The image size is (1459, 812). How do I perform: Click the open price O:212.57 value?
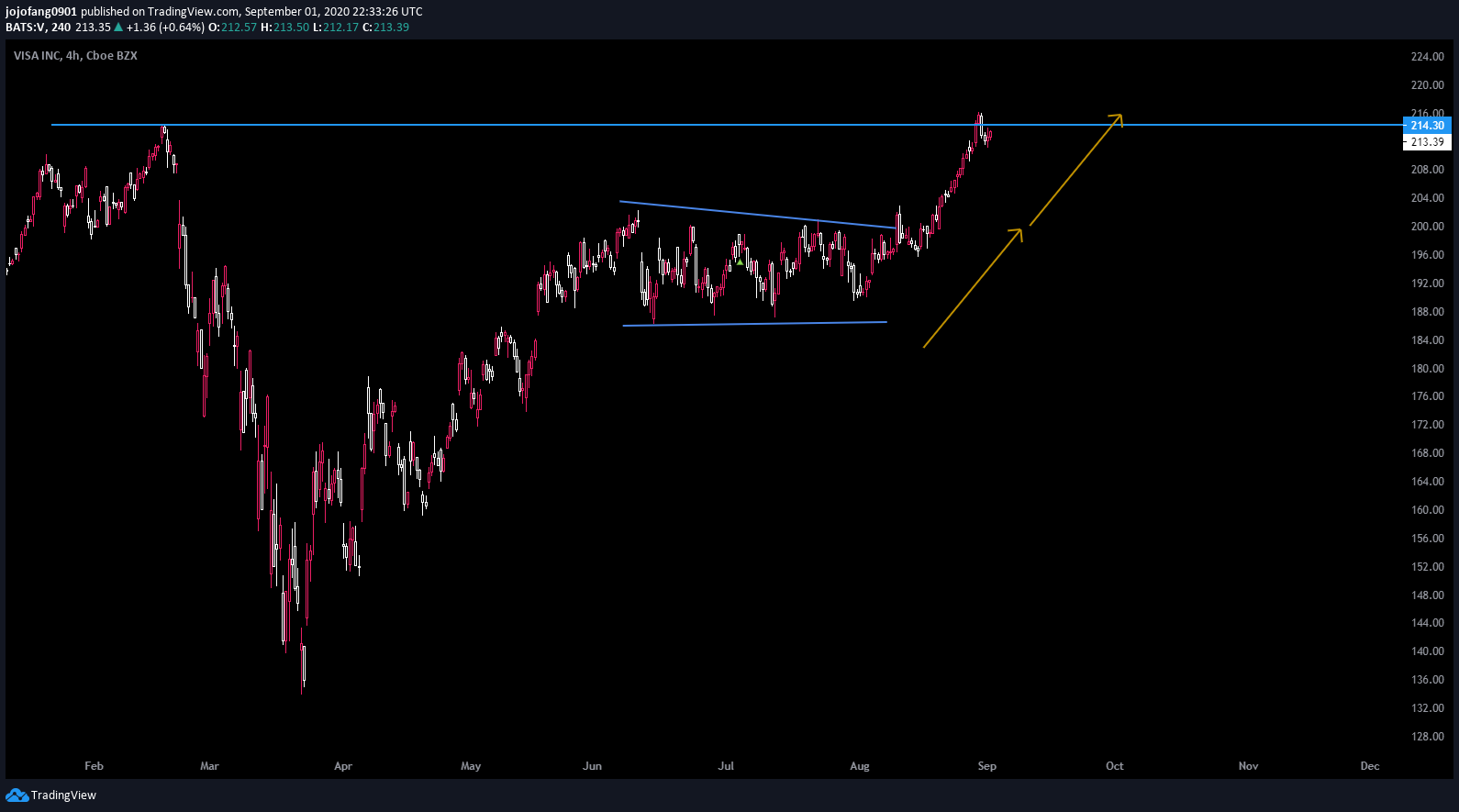click(233, 28)
